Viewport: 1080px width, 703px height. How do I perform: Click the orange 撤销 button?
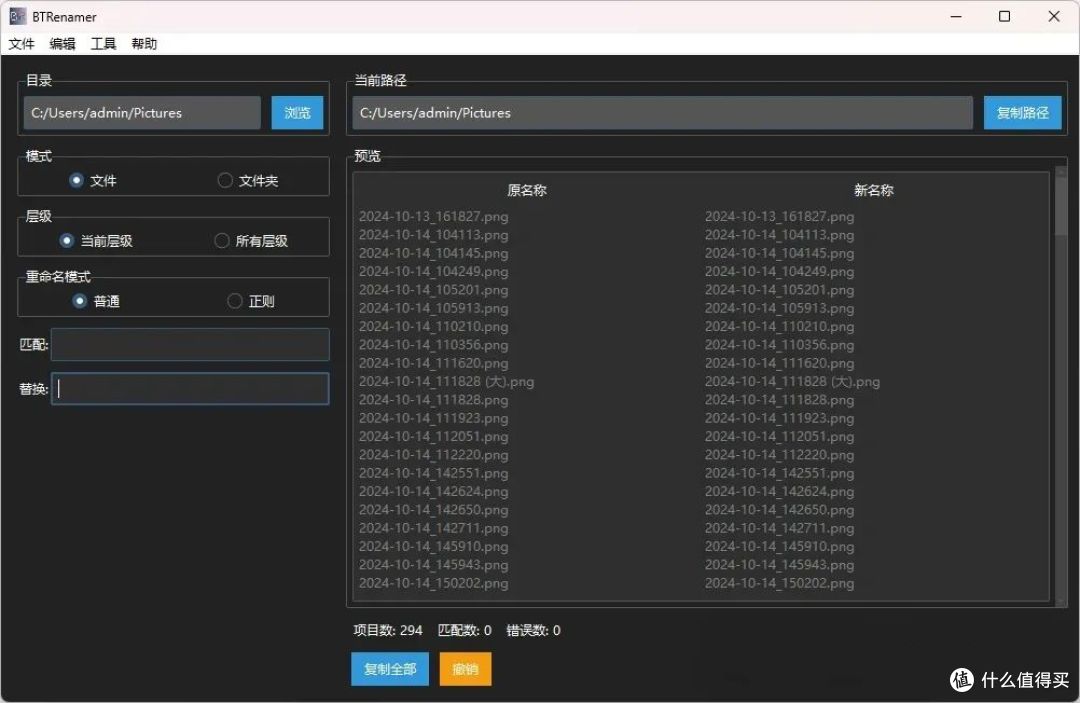465,669
